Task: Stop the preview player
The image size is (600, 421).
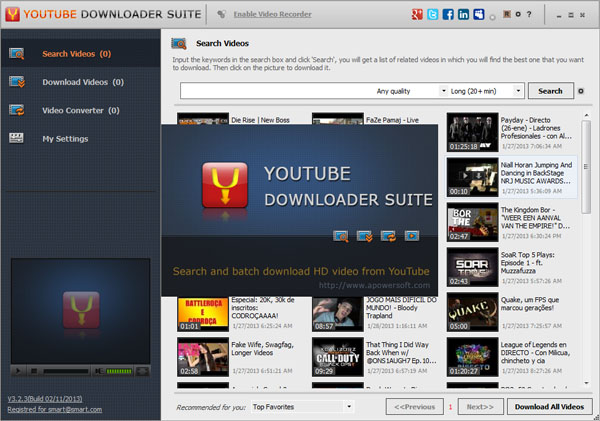Action: pyautogui.click(x=34, y=371)
